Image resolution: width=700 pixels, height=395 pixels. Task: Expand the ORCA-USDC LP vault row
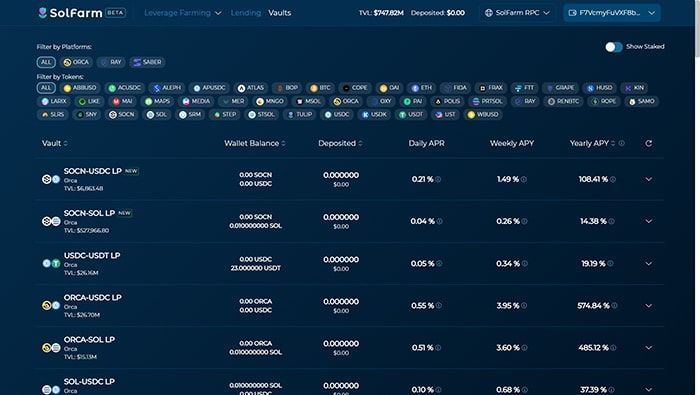[x=649, y=306]
